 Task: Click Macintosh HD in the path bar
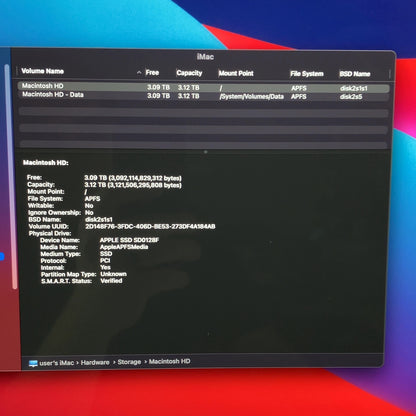point(170,361)
